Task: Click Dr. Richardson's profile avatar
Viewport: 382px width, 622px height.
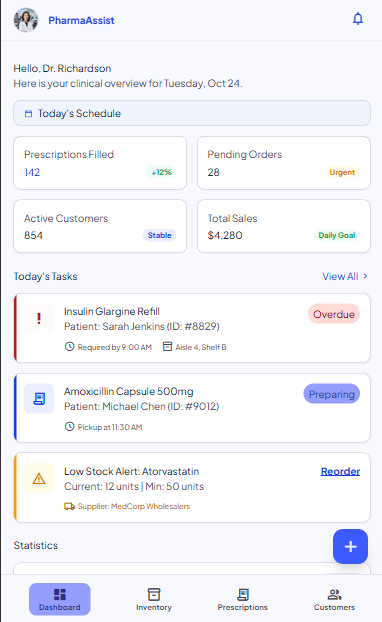Action: (26, 20)
